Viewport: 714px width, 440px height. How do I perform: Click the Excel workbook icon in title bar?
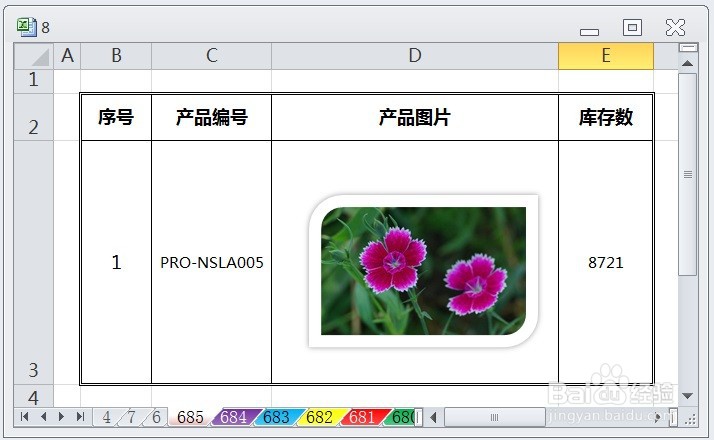click(x=26, y=27)
